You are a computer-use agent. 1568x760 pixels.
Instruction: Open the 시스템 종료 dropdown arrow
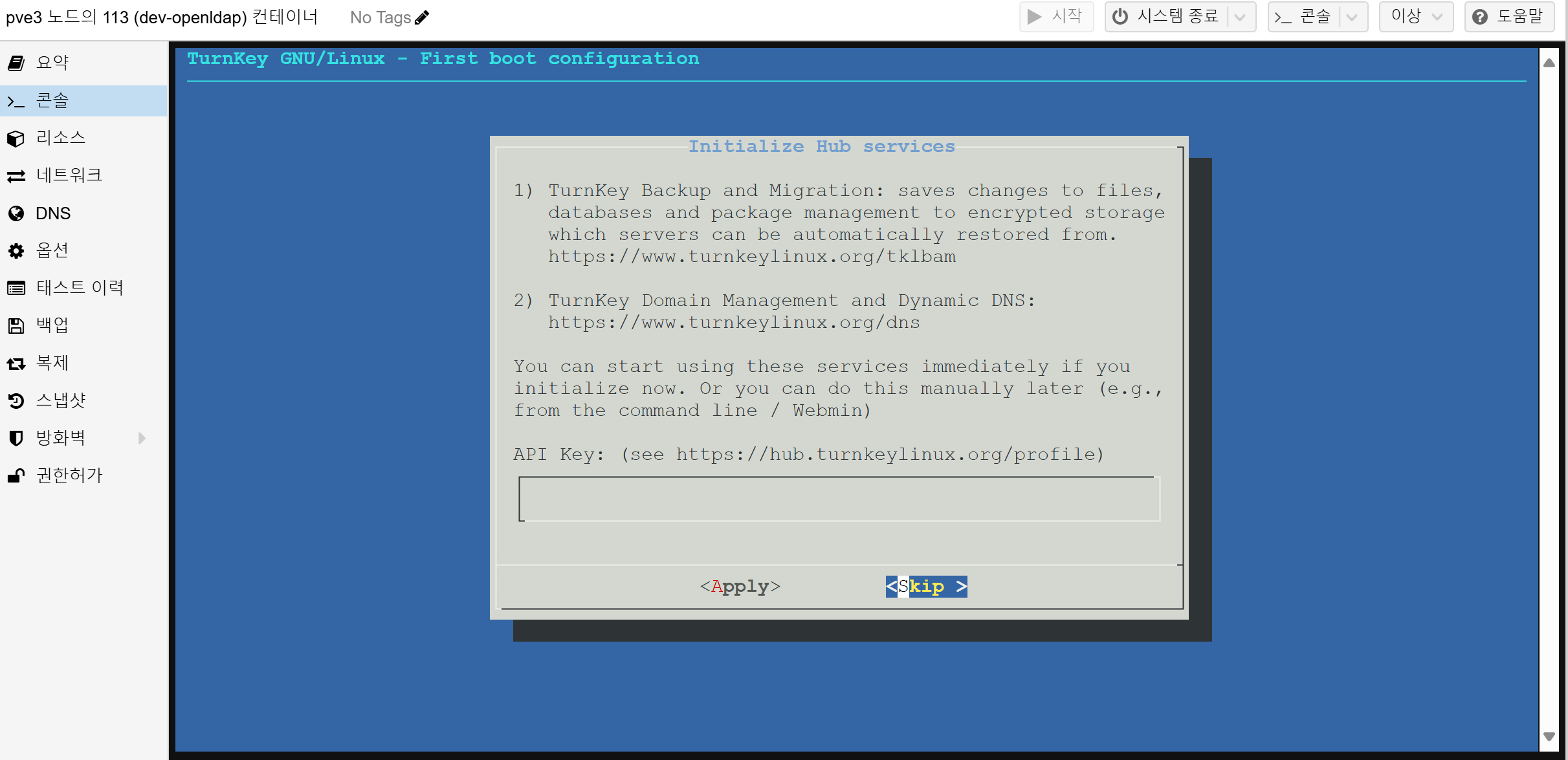pyautogui.click(x=1240, y=17)
